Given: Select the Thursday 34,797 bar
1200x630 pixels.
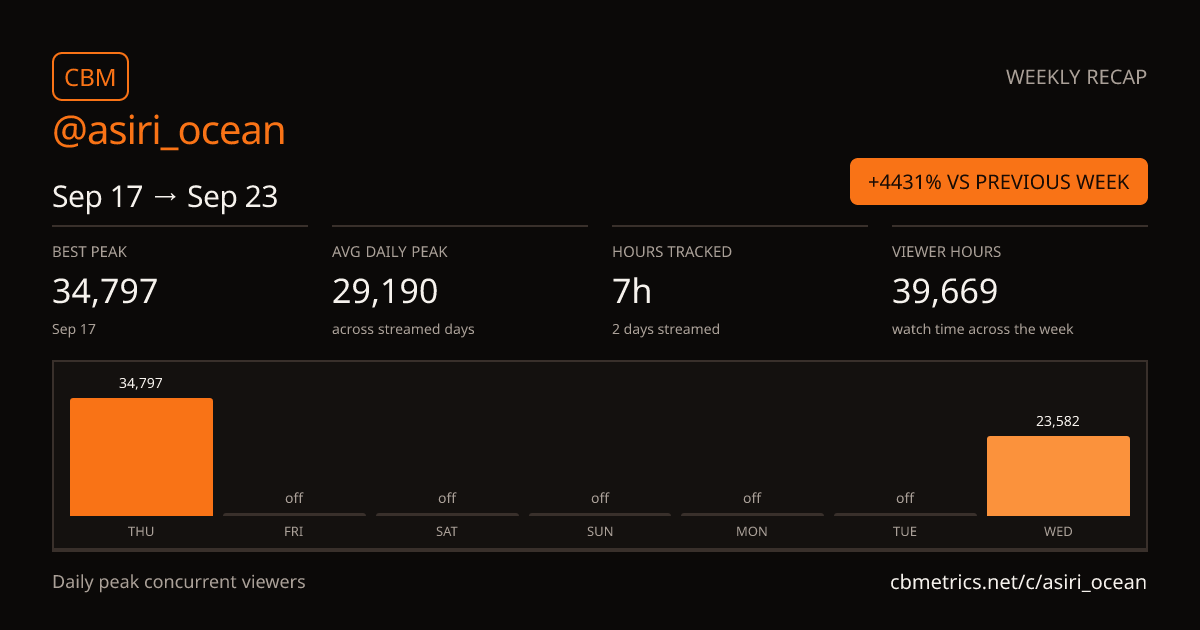Looking at the screenshot, I should 141,457.
